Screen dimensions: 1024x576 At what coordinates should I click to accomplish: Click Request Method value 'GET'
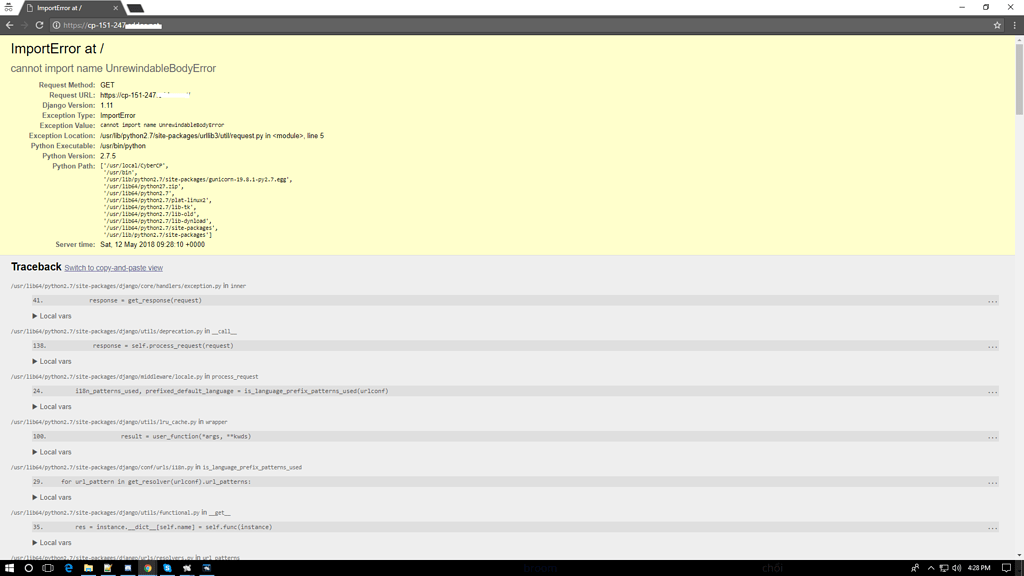coord(107,85)
